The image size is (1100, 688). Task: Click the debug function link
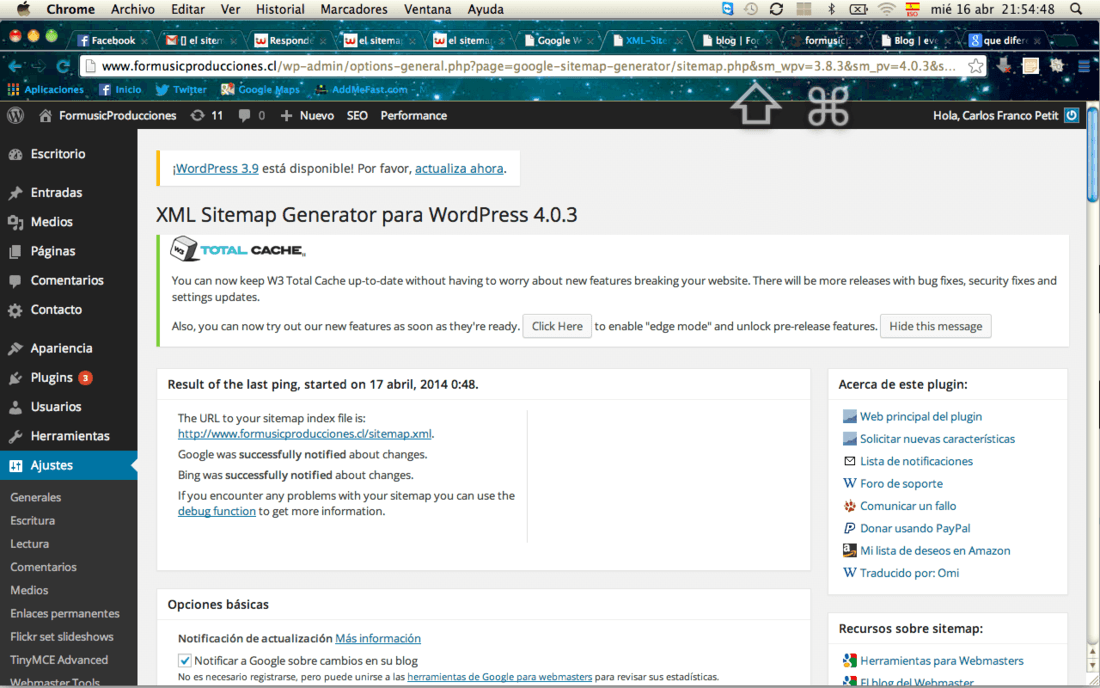click(216, 511)
